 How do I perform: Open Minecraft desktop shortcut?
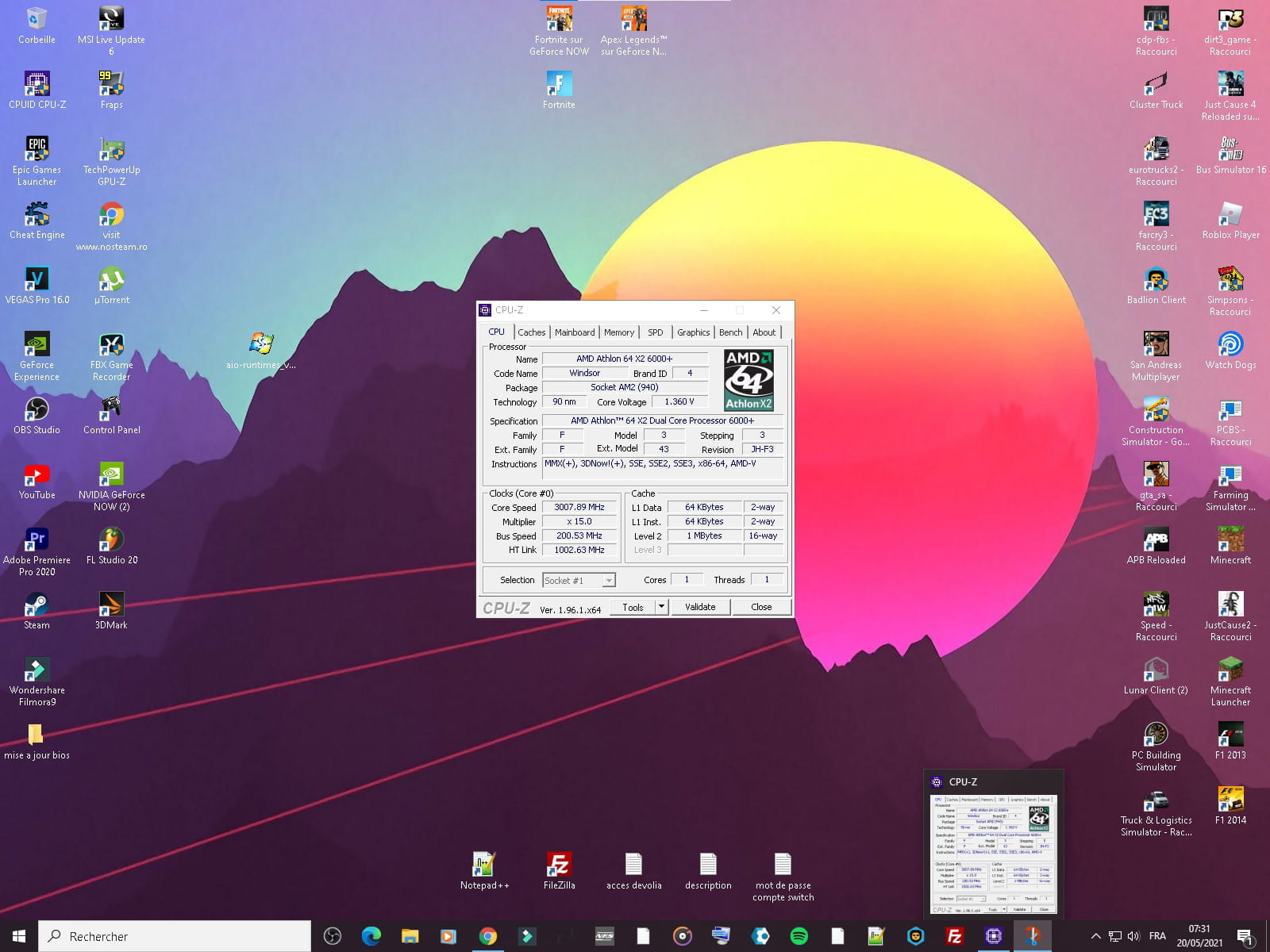[1230, 545]
